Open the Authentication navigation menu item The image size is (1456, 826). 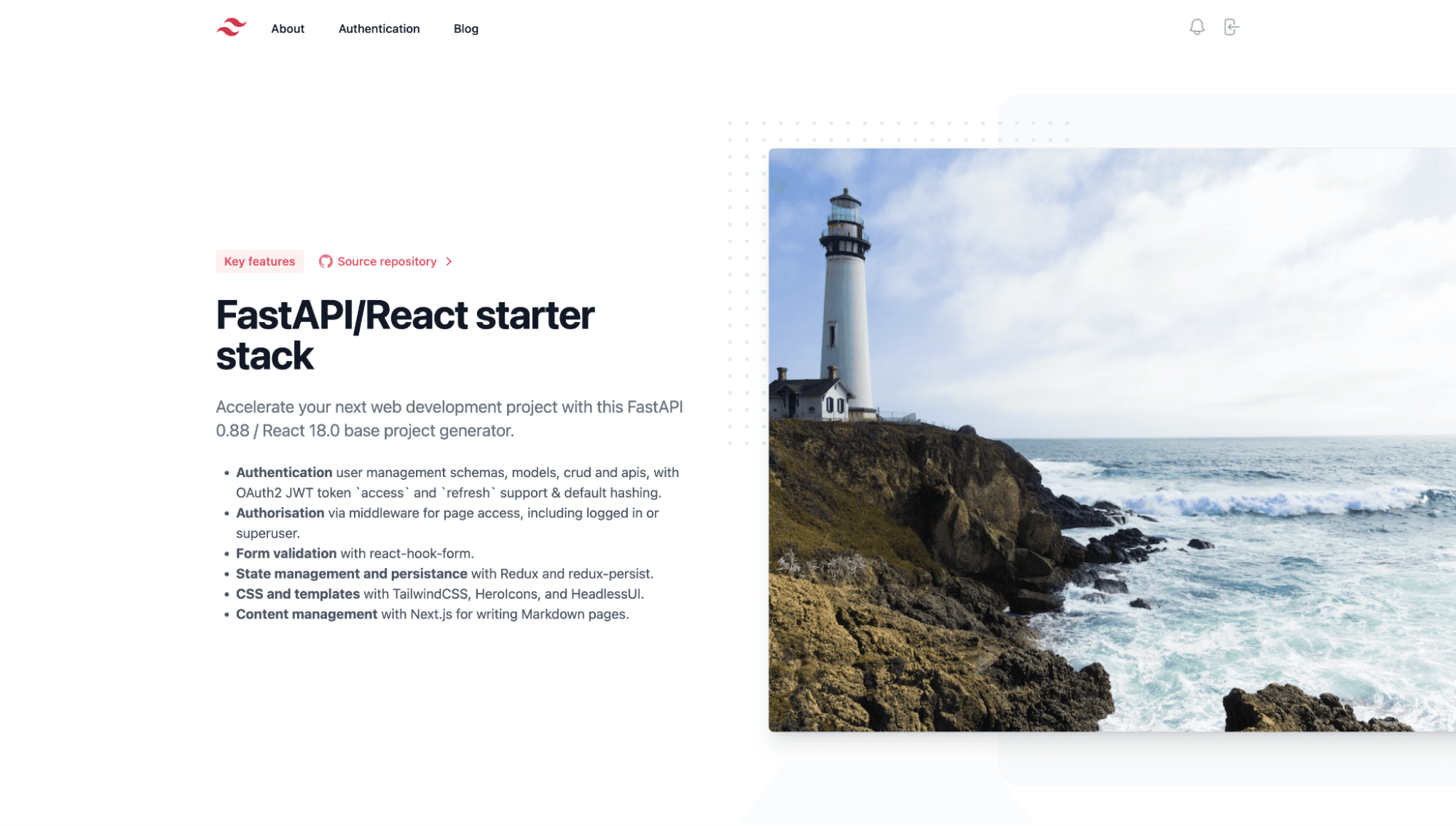(x=379, y=27)
